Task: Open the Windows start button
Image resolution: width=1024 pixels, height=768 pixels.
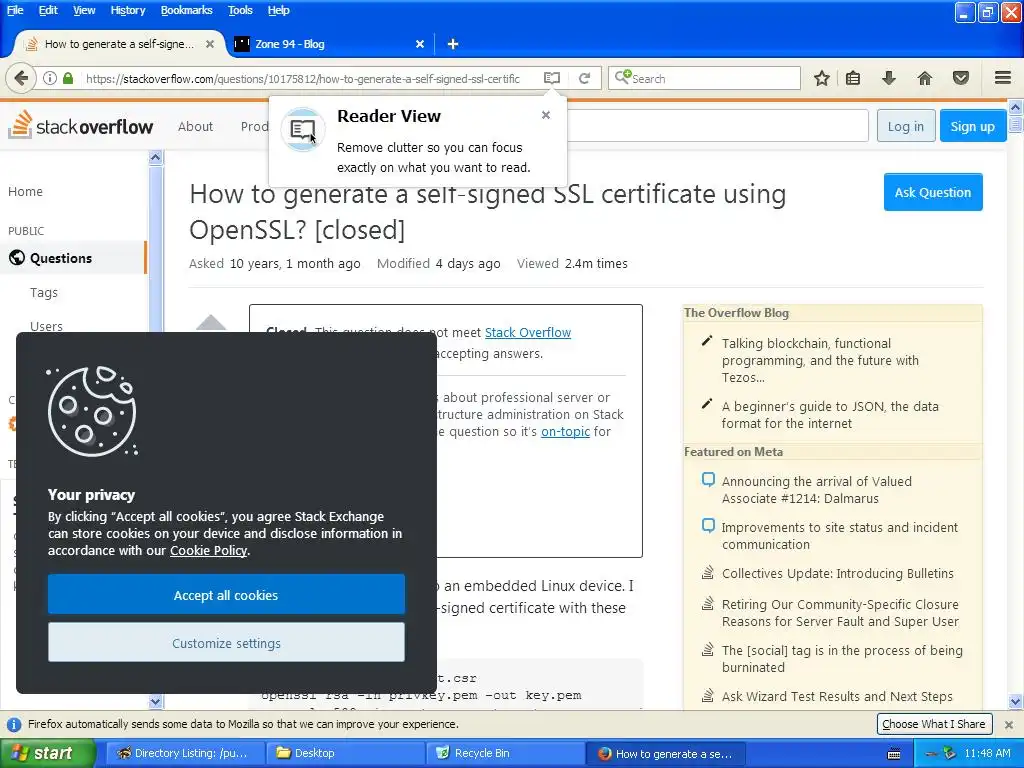Action: 47,753
